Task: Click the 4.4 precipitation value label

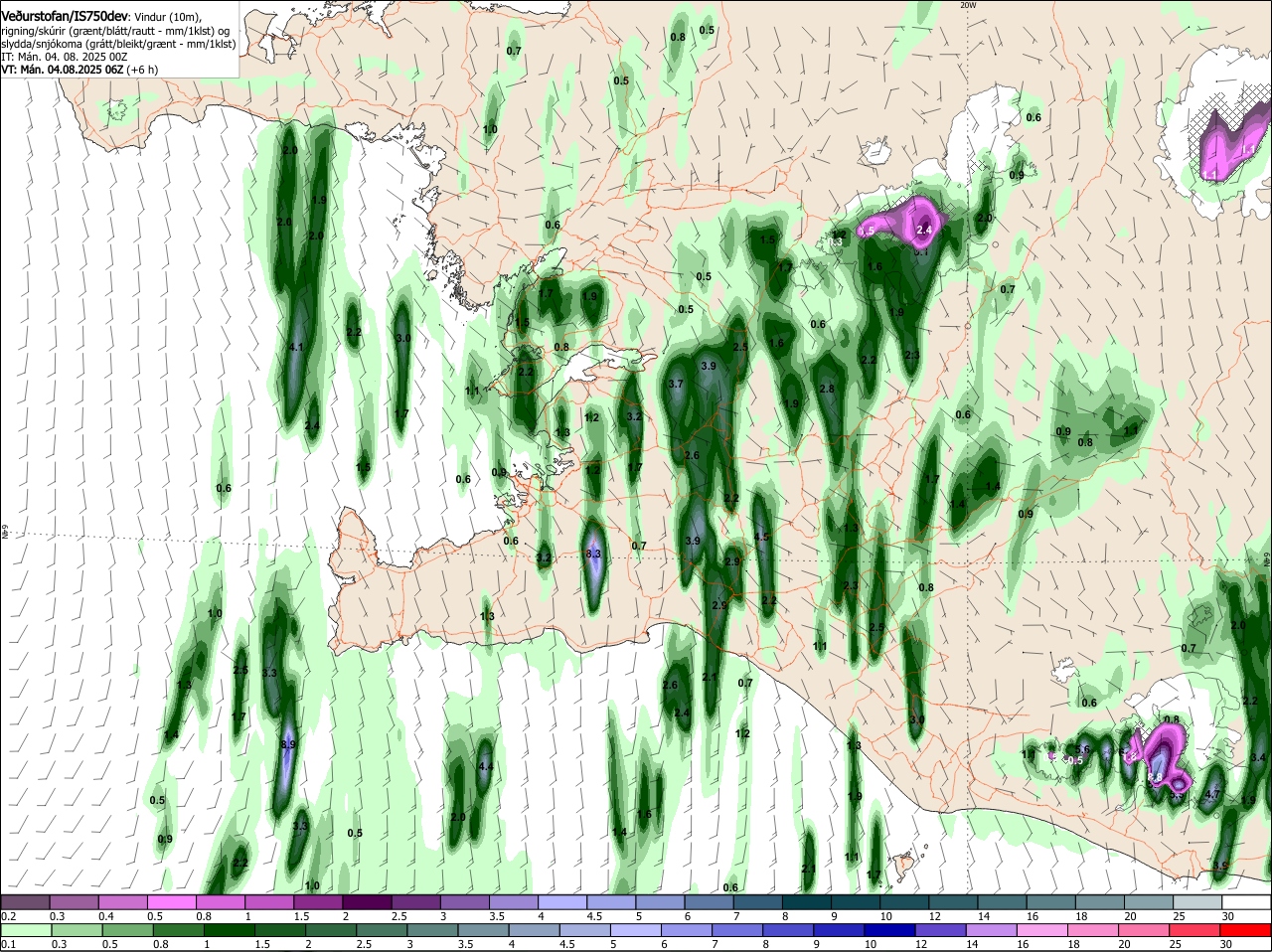Action: (486, 766)
